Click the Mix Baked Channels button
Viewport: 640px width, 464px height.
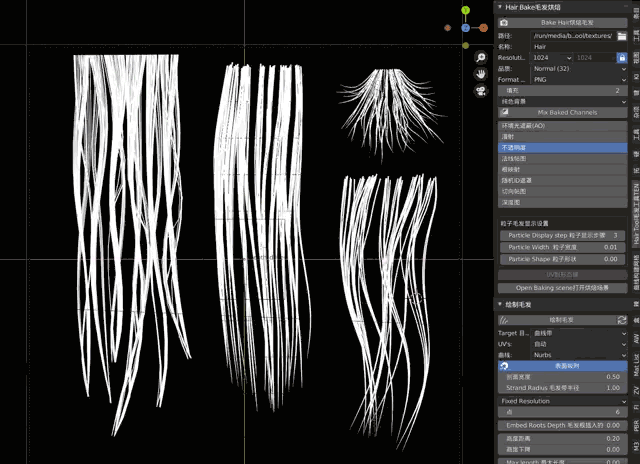pos(563,112)
